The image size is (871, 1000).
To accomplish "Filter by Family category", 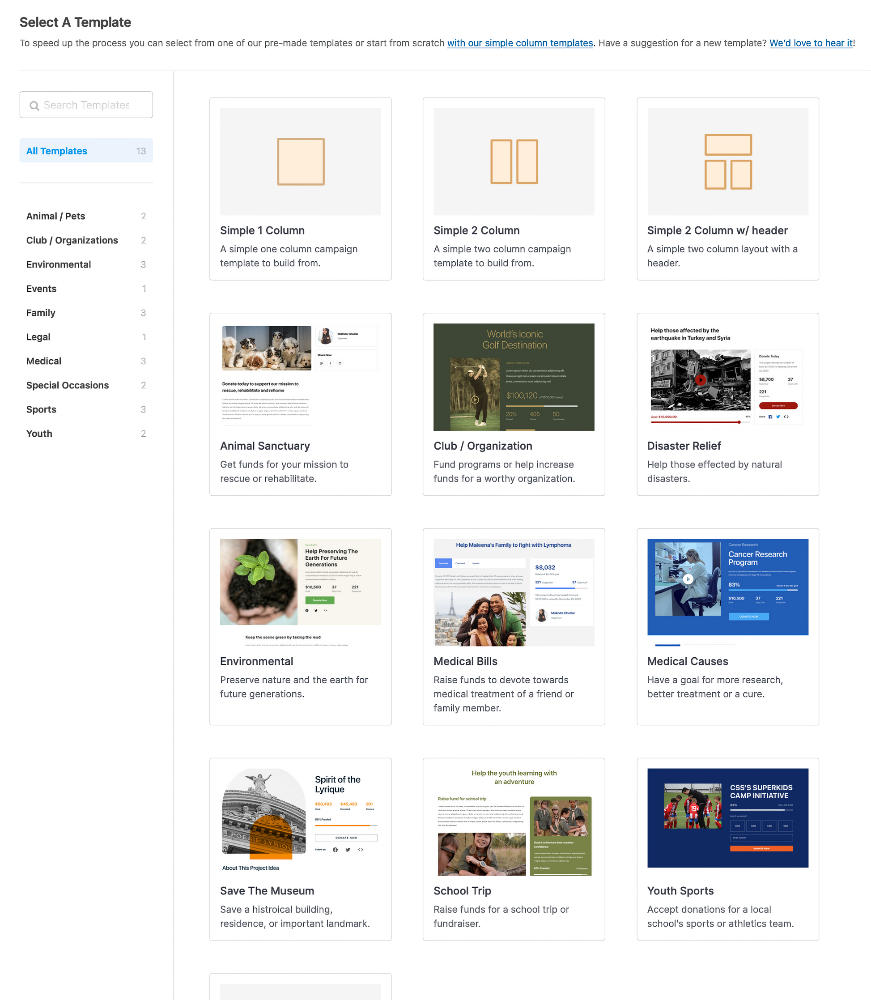I will [x=86, y=313].
